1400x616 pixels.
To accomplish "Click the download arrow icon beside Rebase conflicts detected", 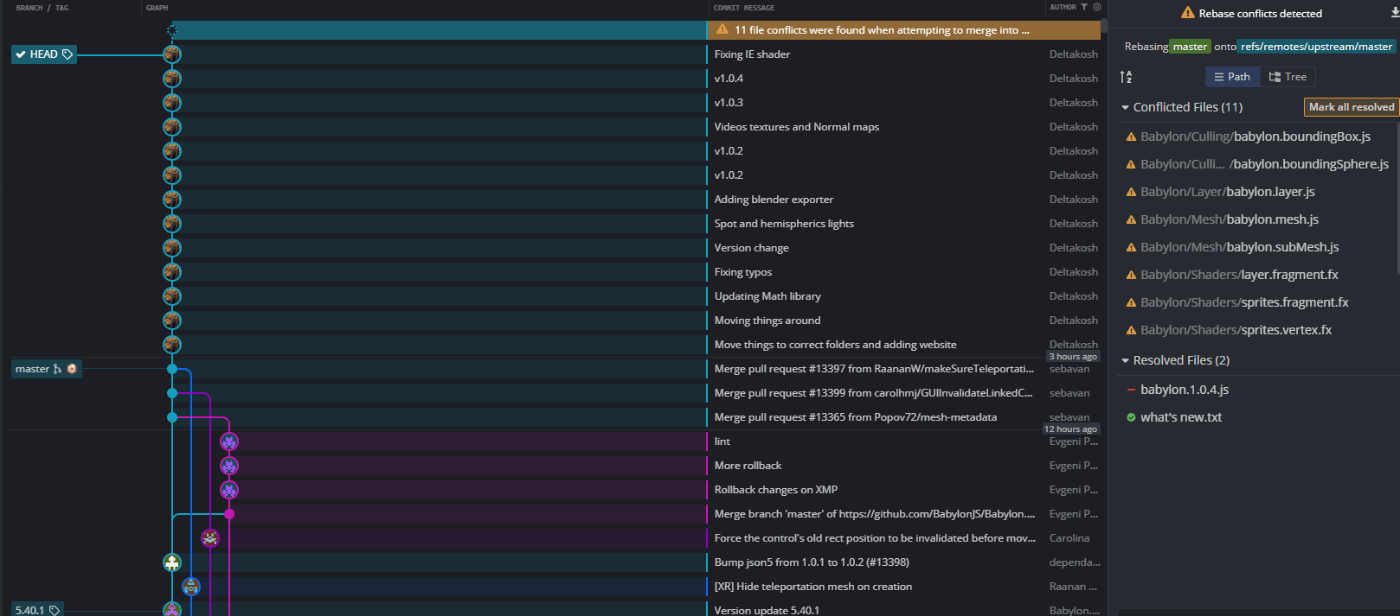I will 1395,13.
